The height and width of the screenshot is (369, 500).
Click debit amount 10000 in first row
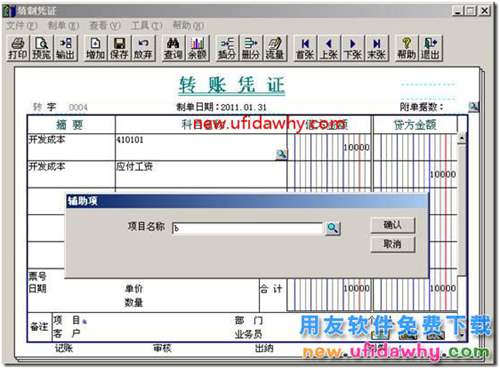coord(356,147)
